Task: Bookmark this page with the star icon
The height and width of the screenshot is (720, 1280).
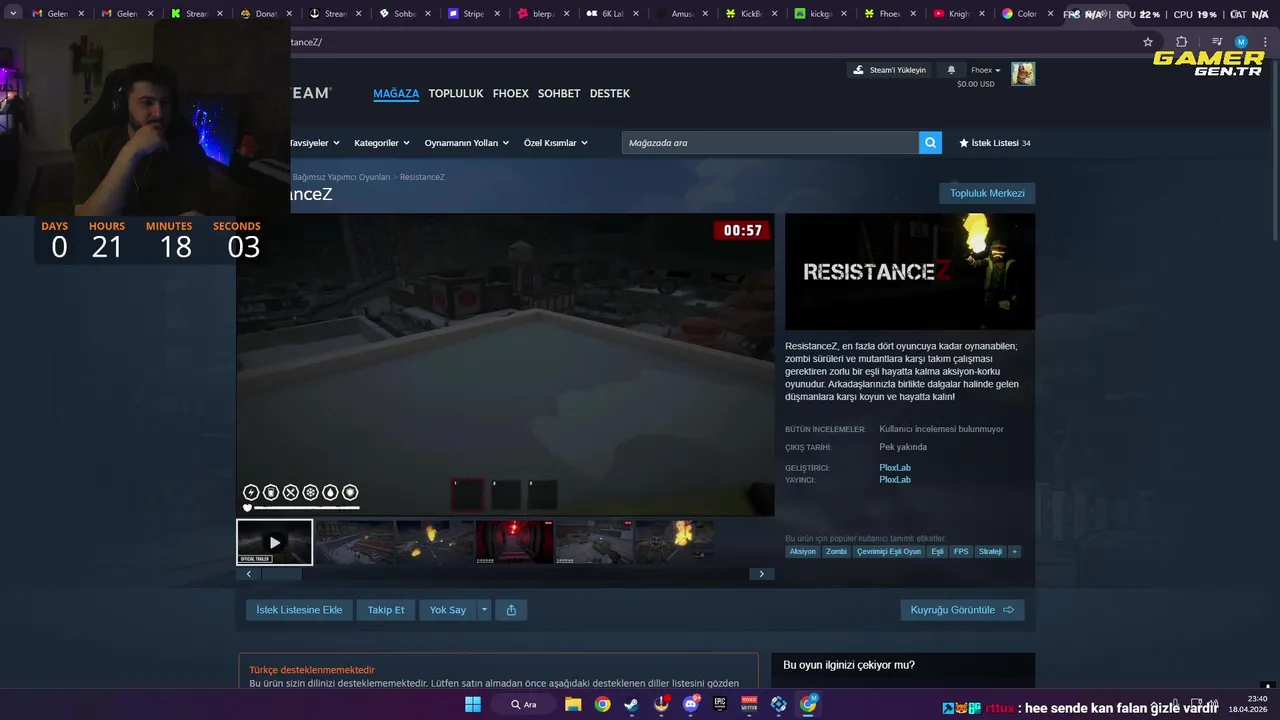Action: [x=1148, y=42]
